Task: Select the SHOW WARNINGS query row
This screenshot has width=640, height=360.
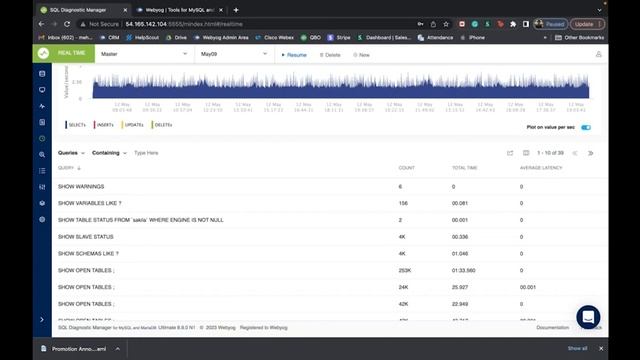Action: click(x=330, y=187)
